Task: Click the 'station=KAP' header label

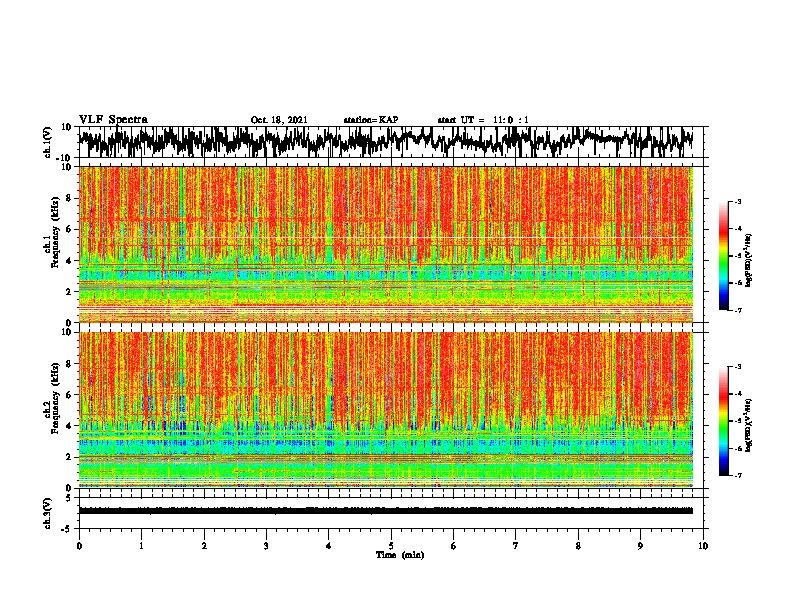Action: coord(371,120)
